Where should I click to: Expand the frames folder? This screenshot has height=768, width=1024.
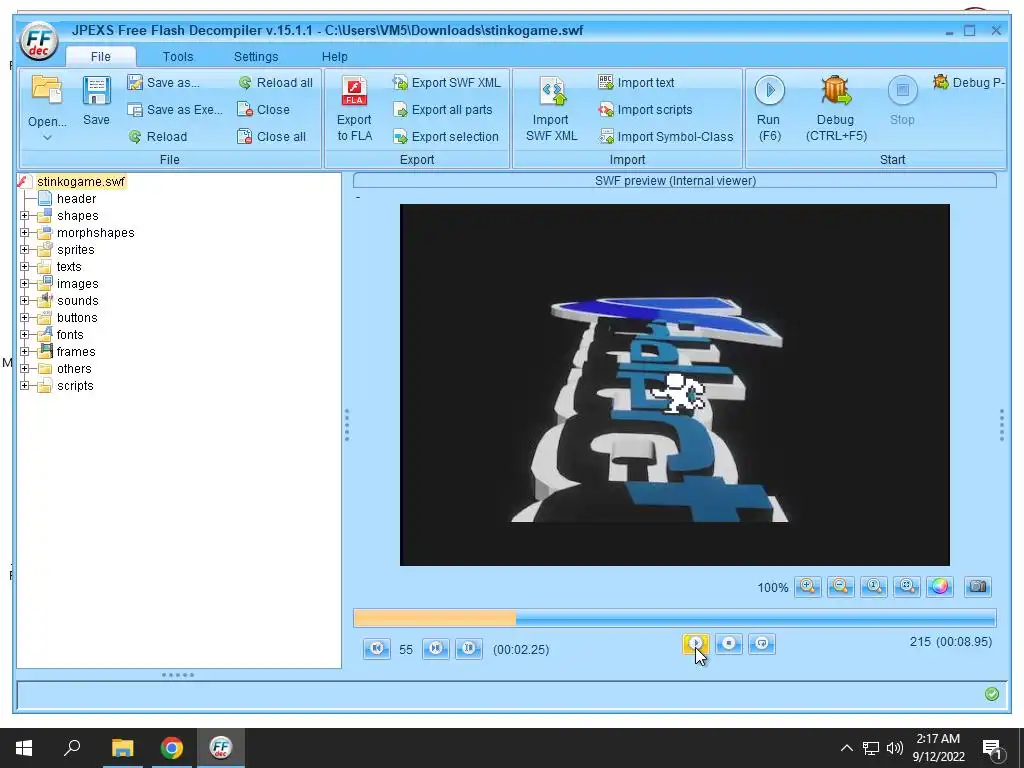coord(25,351)
